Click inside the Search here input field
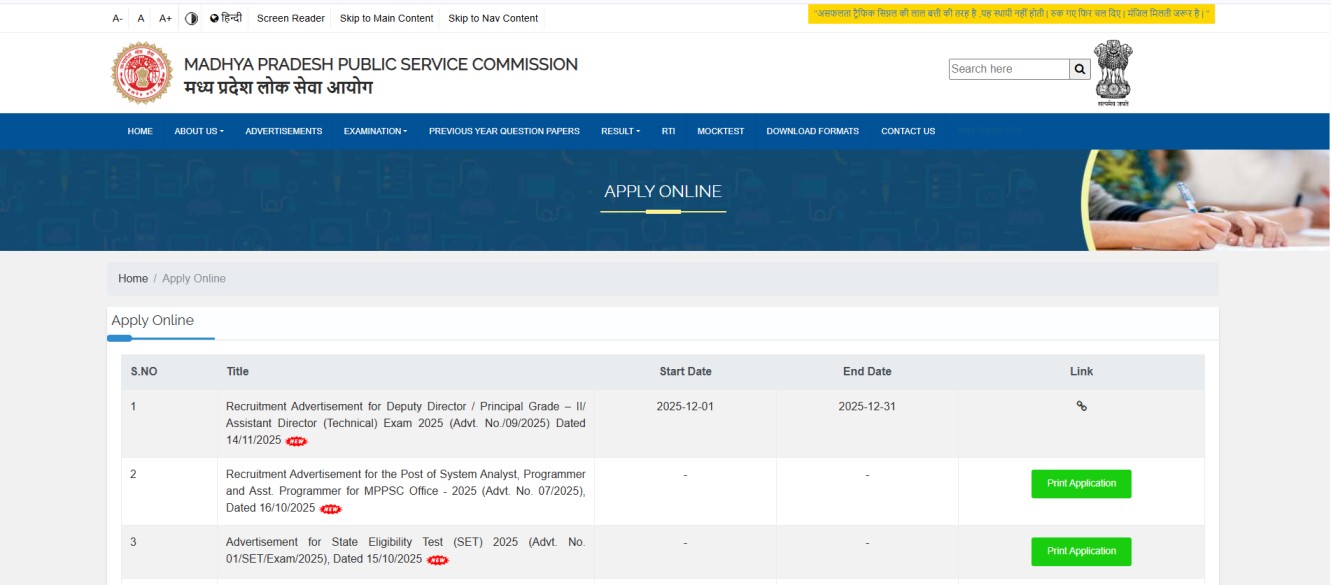The width and height of the screenshot is (1331, 585). 1005,69
